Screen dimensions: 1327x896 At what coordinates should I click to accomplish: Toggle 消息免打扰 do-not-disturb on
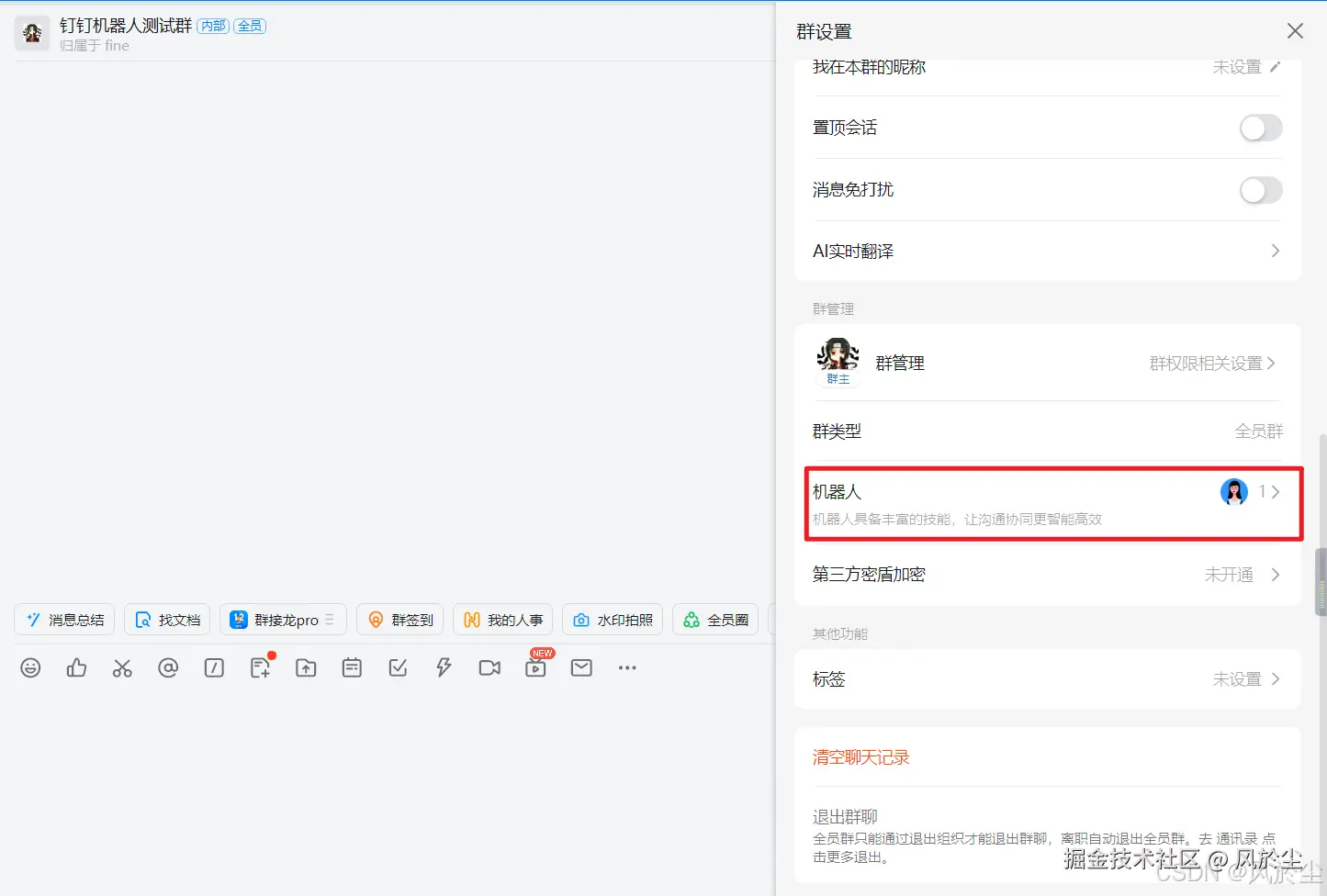(x=1260, y=190)
